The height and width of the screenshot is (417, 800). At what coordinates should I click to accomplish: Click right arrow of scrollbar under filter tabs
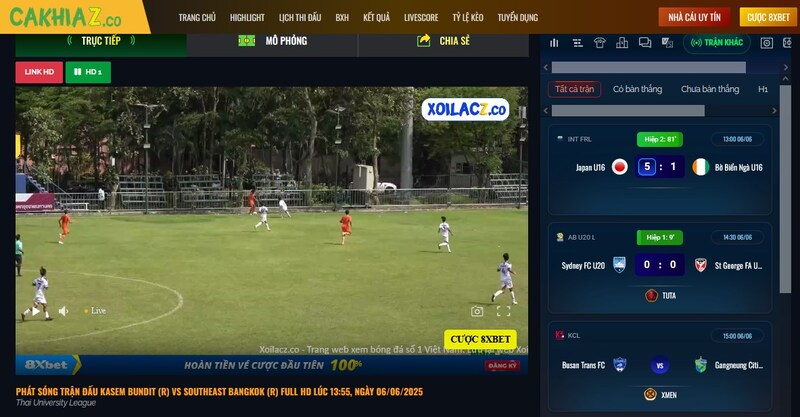[774, 110]
